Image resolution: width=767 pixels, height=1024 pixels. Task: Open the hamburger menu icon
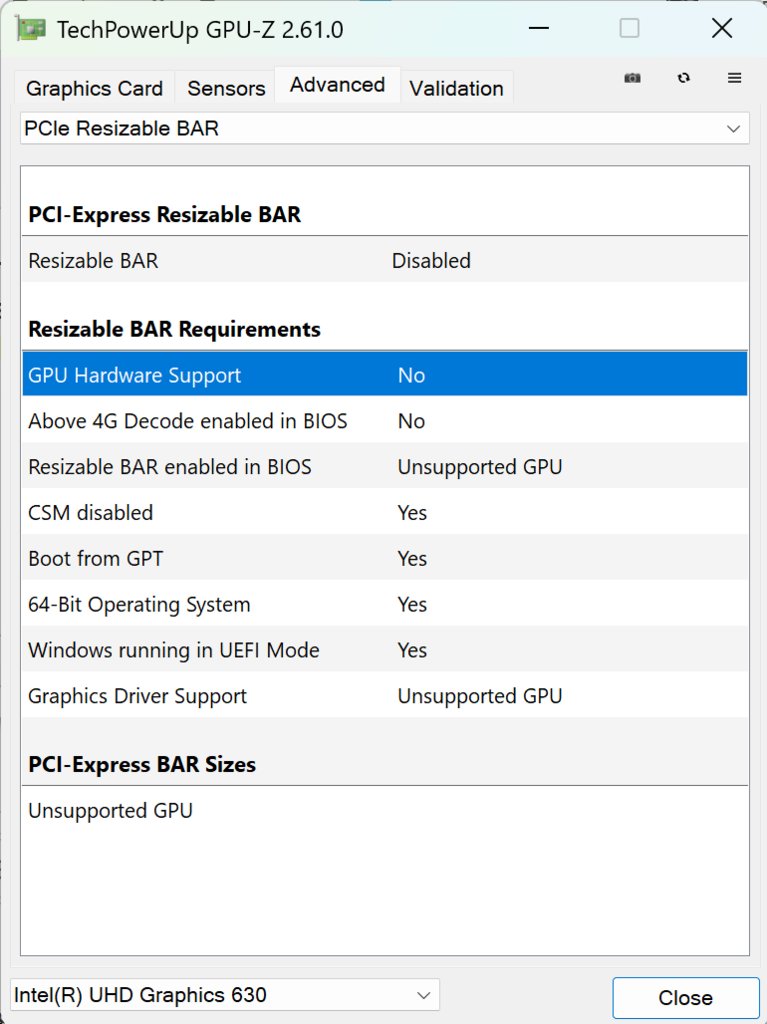[734, 78]
